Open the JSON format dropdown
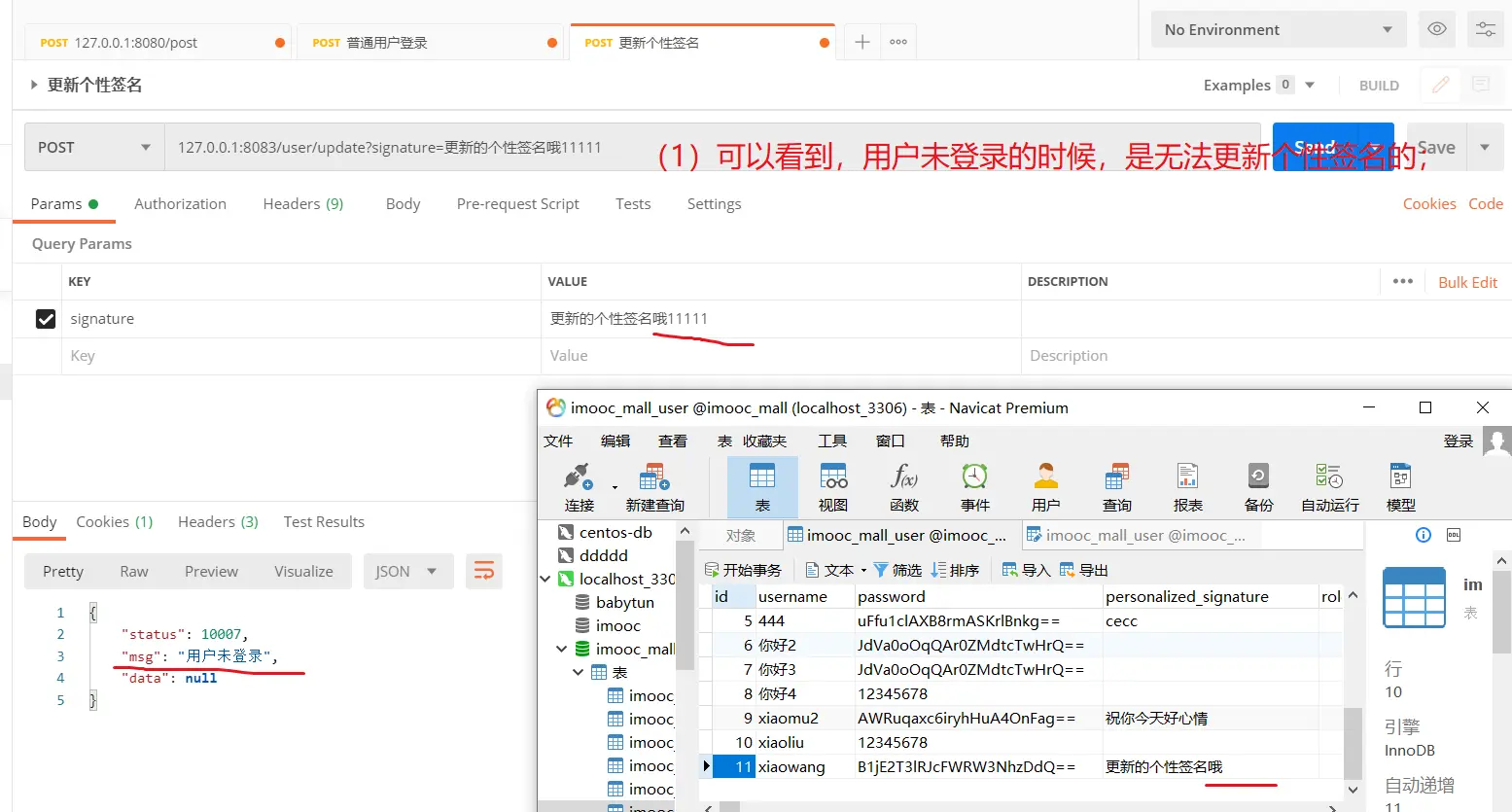Viewport: 1512px width, 812px height. click(407, 571)
